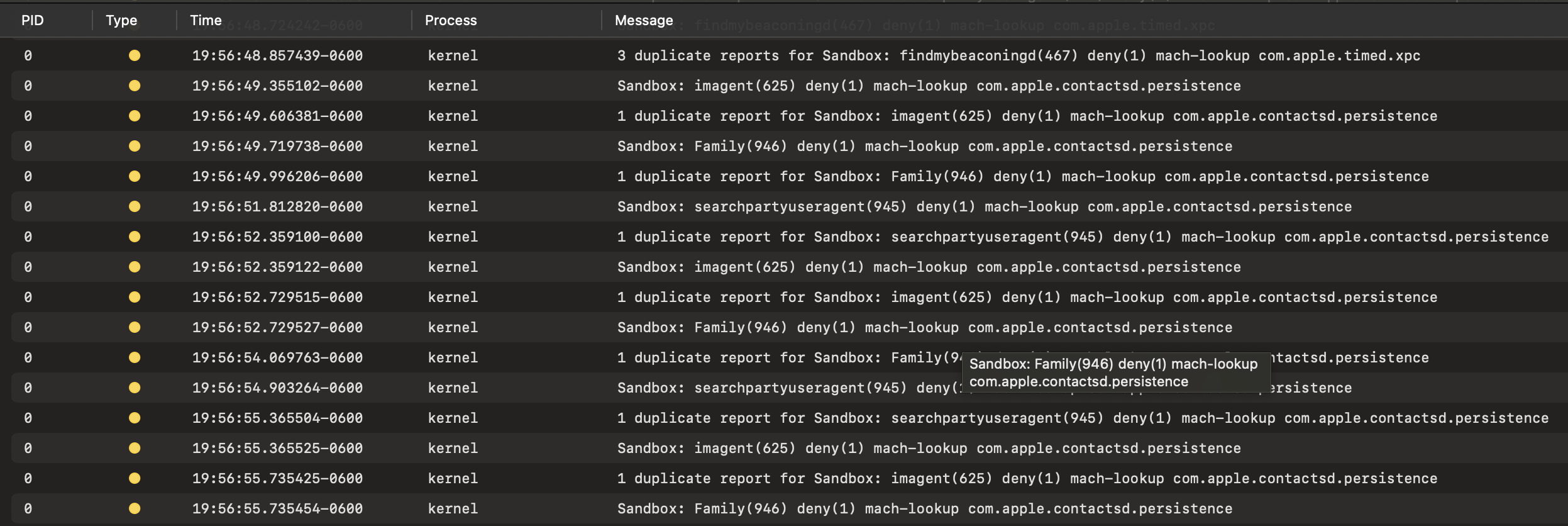Sort entries by the Time column header
Screen dimensions: 1568x526
(x=206, y=21)
